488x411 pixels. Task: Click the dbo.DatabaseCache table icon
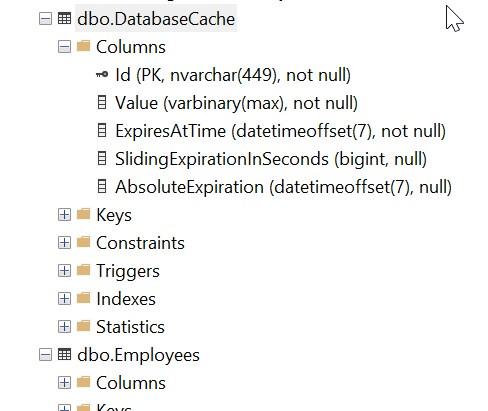(64, 18)
